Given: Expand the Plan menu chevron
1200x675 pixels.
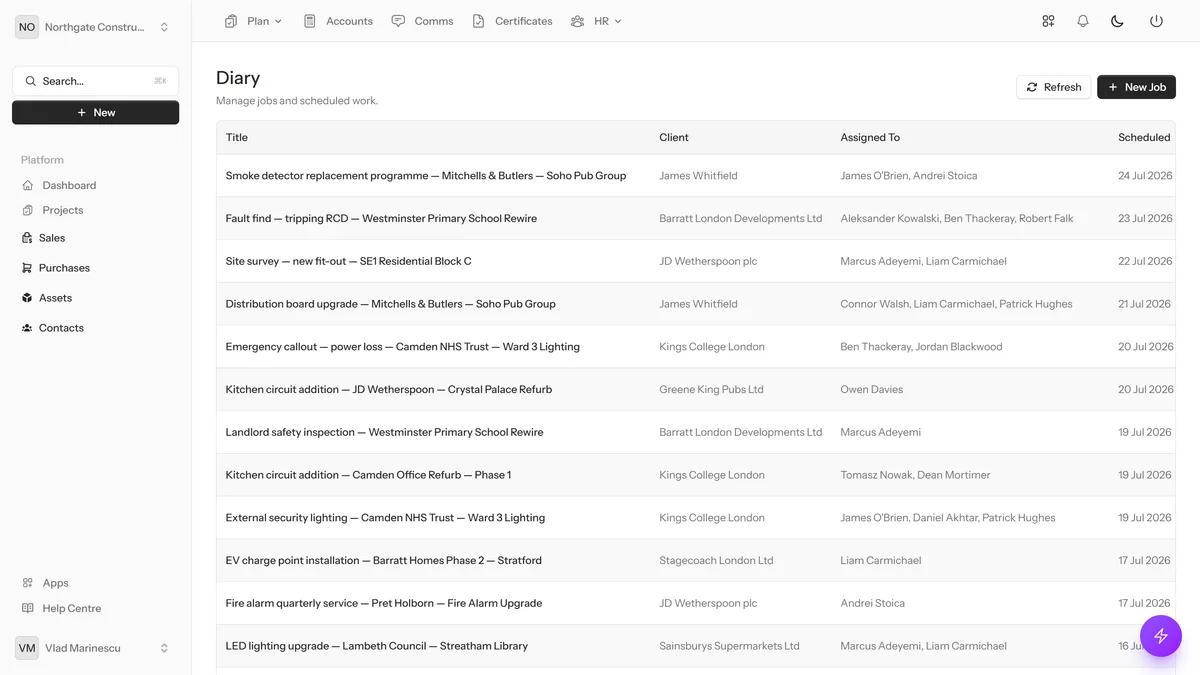Looking at the screenshot, I should (278, 21).
